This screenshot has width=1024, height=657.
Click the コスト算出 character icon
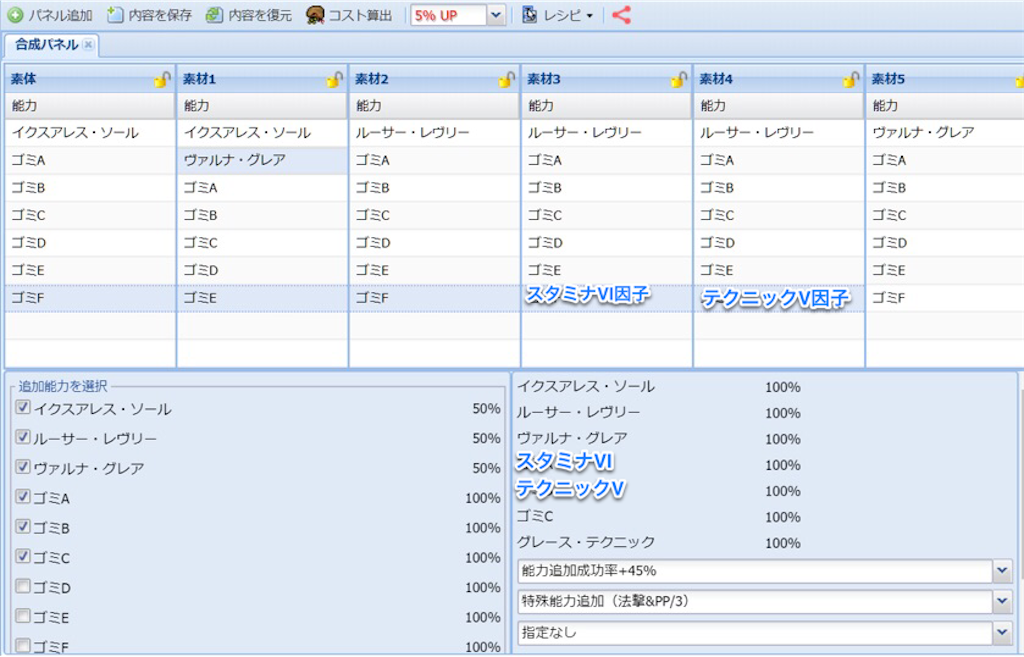coord(315,15)
